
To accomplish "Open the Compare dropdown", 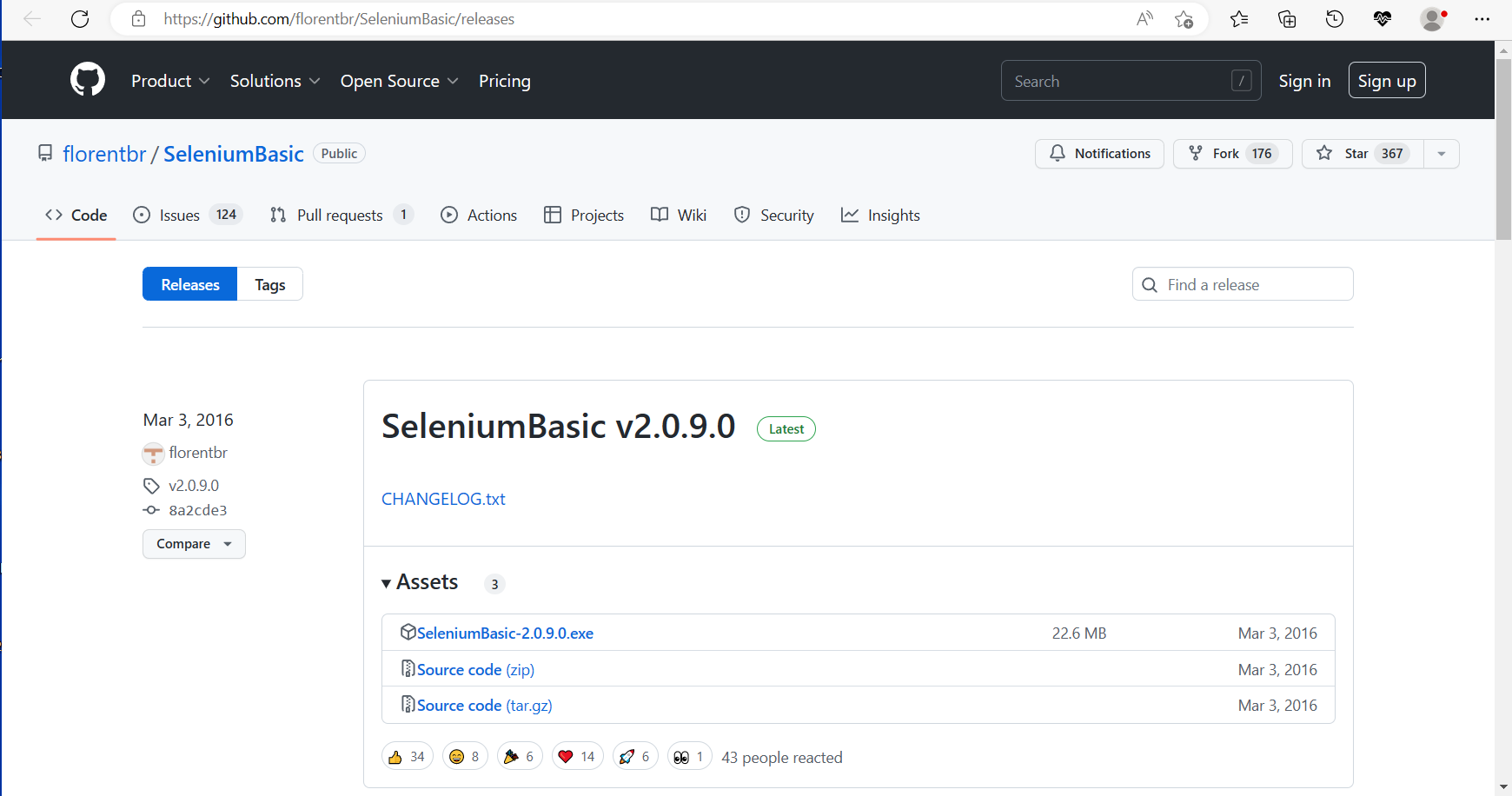I will 194,544.
